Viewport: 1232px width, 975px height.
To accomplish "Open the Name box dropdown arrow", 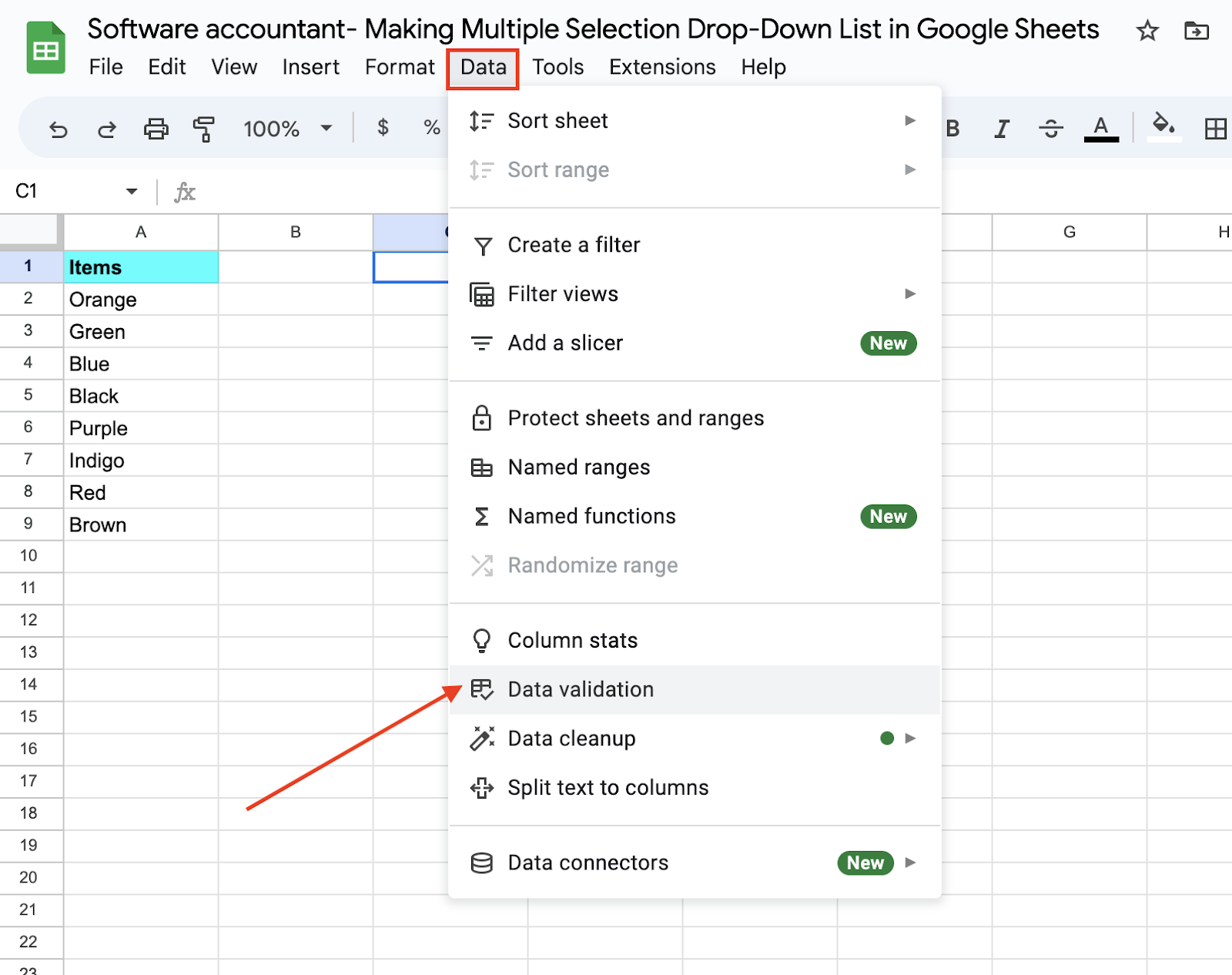I will point(132,191).
